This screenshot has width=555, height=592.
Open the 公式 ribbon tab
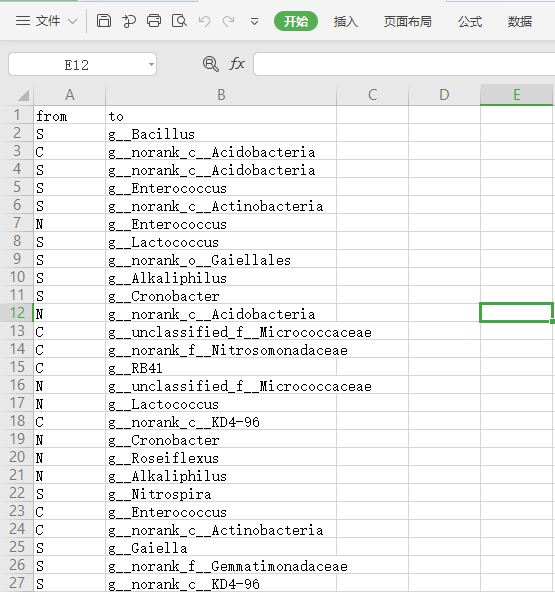click(x=470, y=22)
